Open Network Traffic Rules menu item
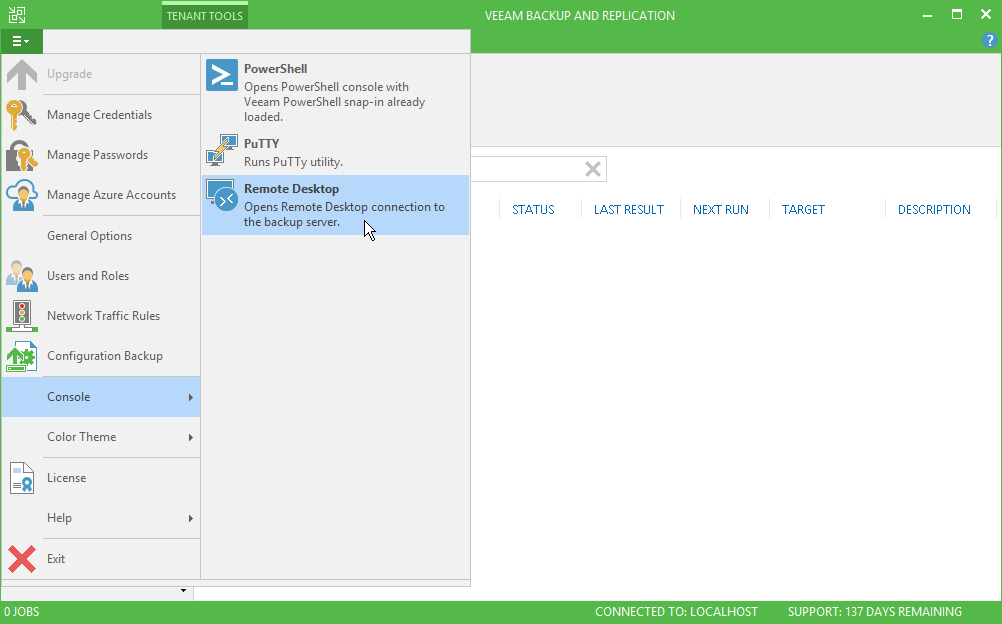 click(101, 316)
